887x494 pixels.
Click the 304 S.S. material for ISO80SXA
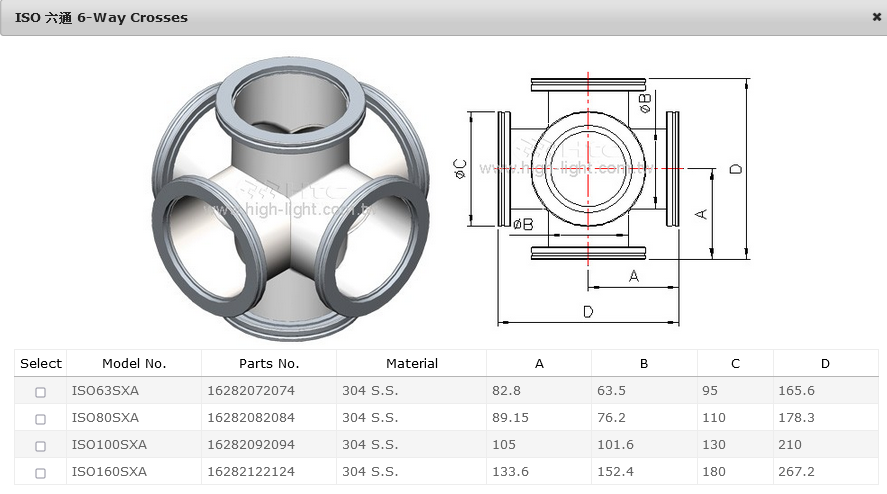[x=370, y=418]
